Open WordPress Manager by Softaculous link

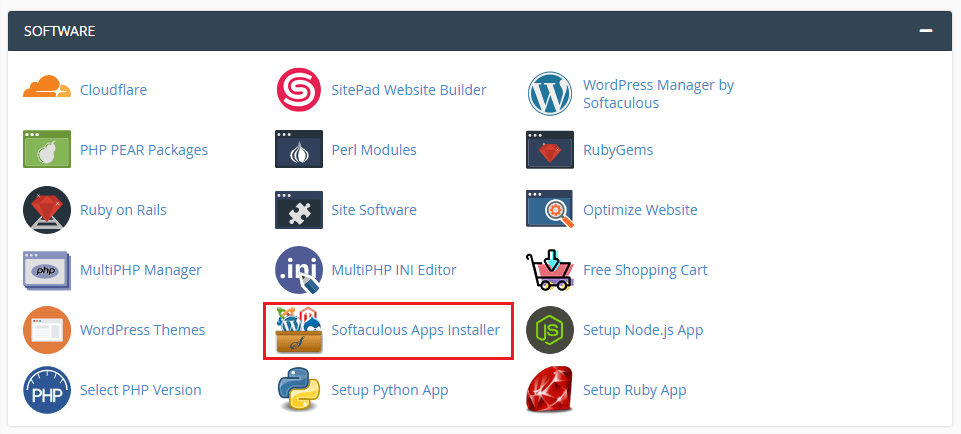coord(658,94)
